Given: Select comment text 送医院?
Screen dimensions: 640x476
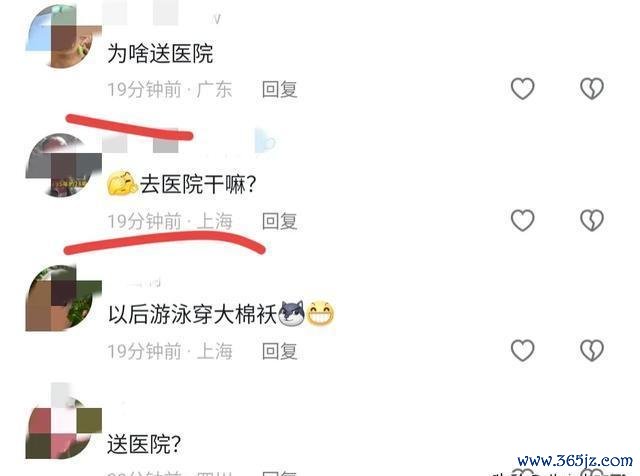Looking at the screenshot, I should [144, 444].
